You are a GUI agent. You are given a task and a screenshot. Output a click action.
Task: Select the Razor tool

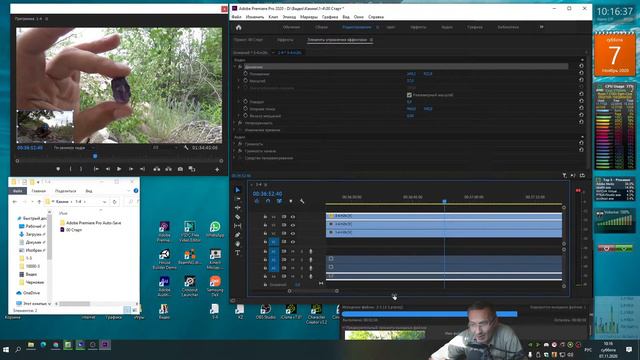(238, 217)
